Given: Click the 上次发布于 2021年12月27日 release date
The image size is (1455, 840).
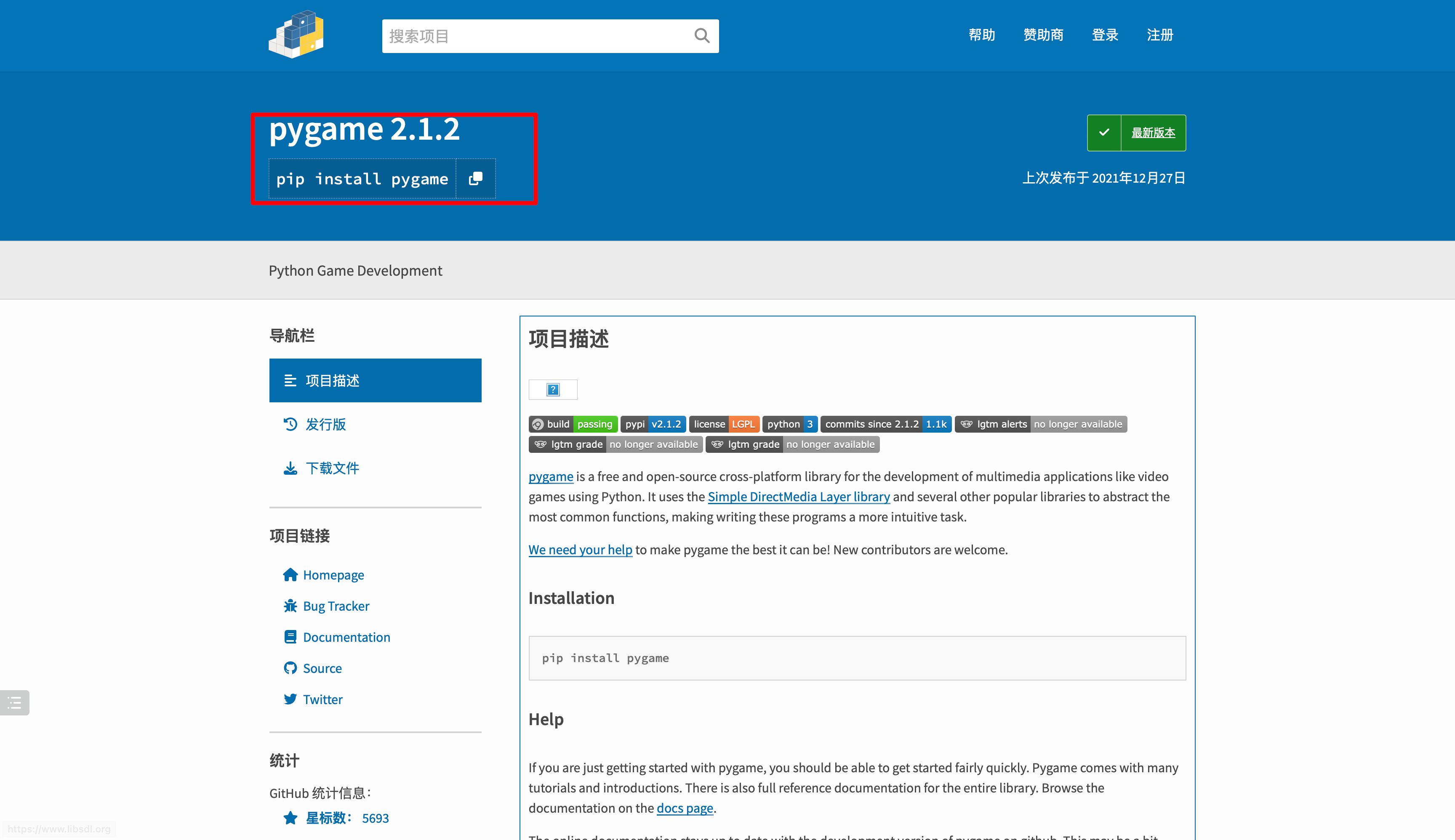Looking at the screenshot, I should pos(1103,178).
